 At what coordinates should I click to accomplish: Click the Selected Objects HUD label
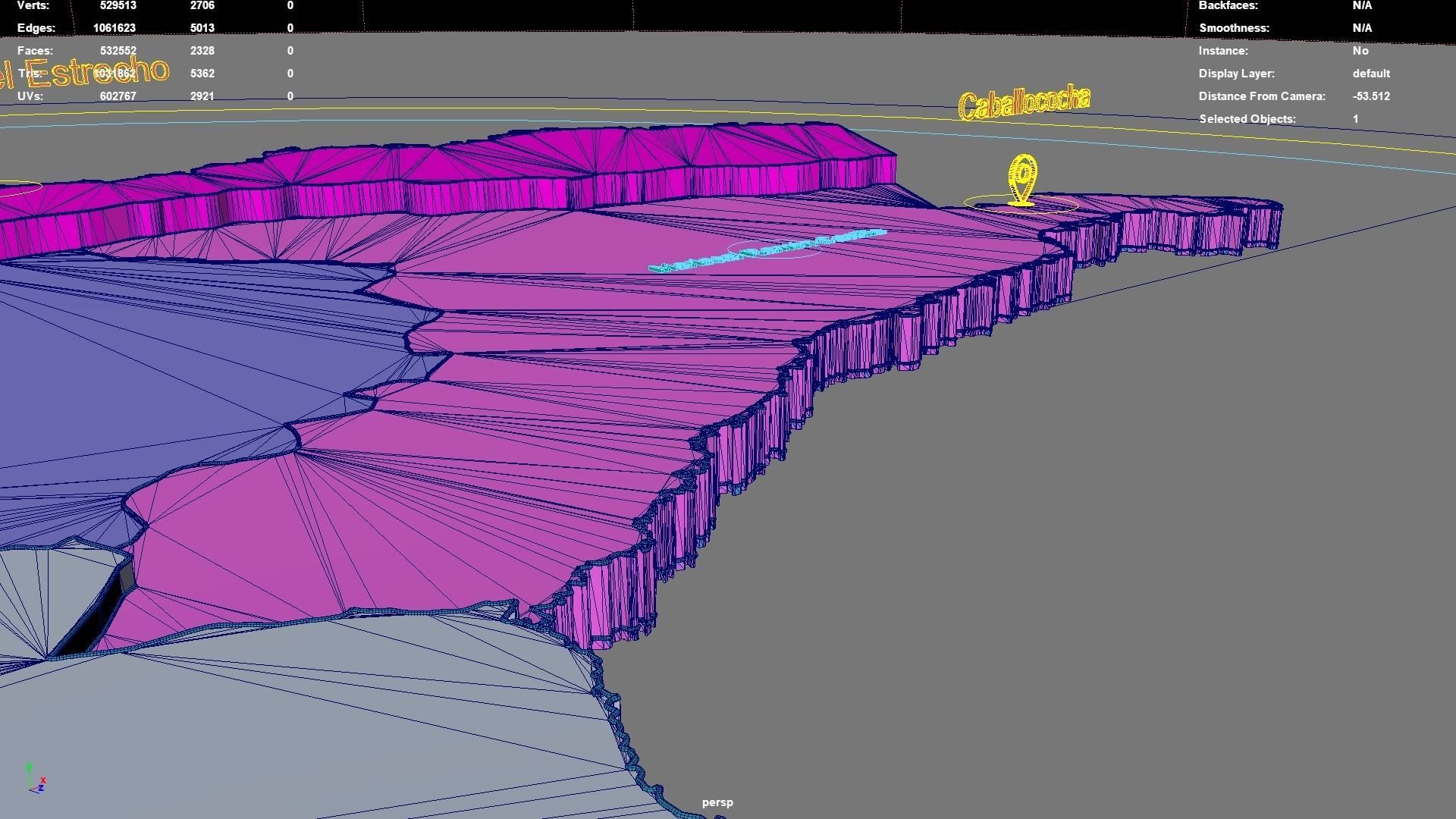pyautogui.click(x=1247, y=119)
